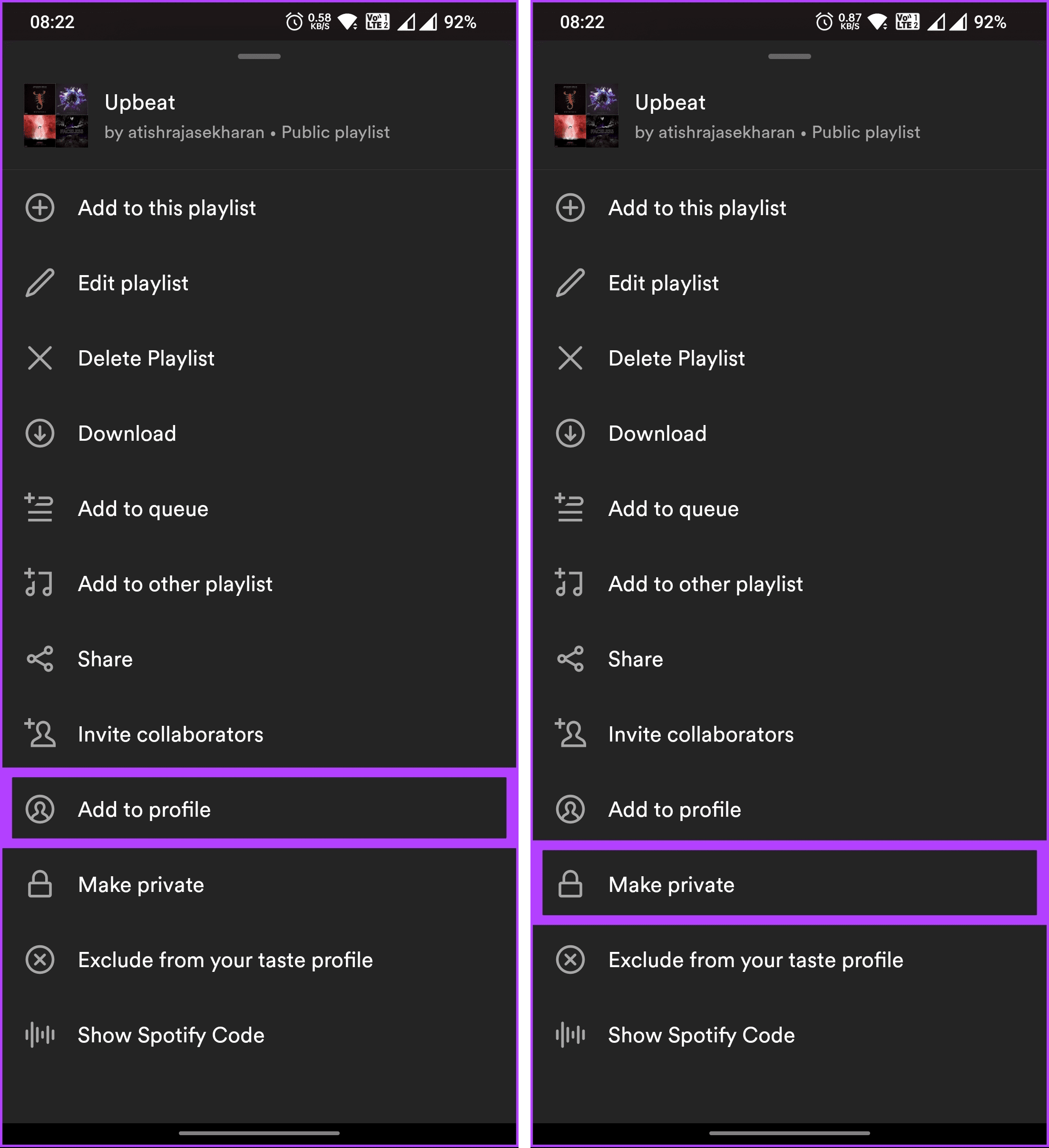Screen dimensions: 1049x1148
Task: Choose Make private in the left panel
Action: coord(259,884)
